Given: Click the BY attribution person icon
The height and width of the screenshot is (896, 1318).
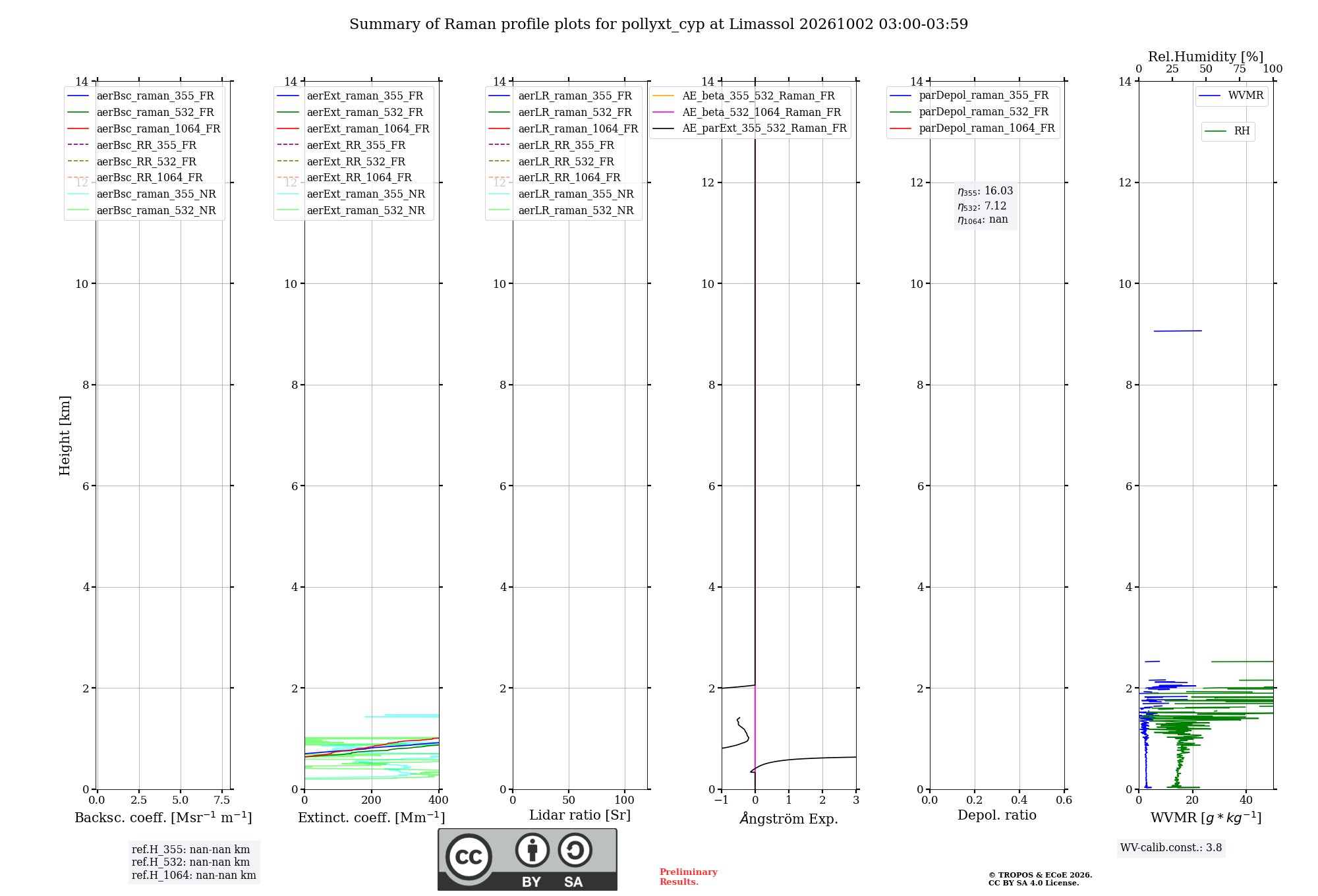Looking at the screenshot, I should tap(532, 850).
